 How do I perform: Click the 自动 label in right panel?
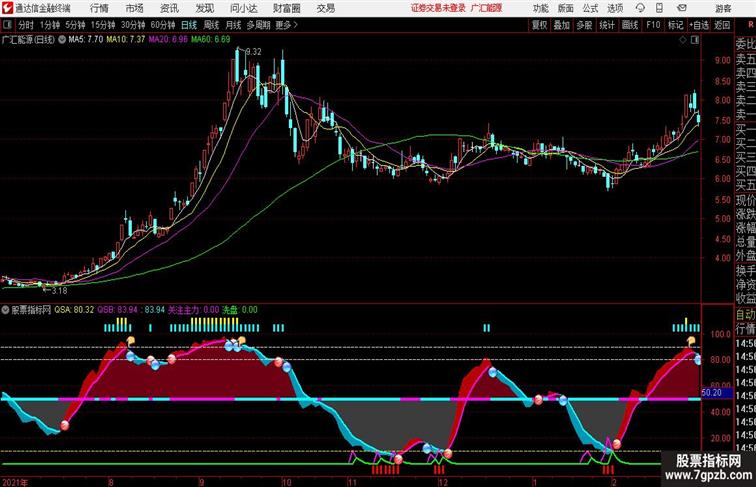click(x=745, y=315)
